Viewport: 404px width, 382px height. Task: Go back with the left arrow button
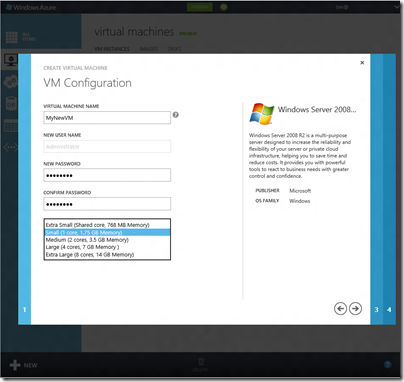tap(340, 309)
